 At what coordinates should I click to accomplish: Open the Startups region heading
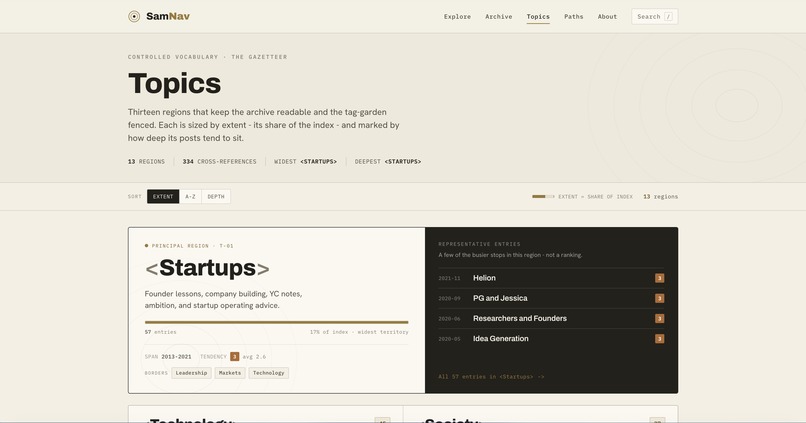207,268
